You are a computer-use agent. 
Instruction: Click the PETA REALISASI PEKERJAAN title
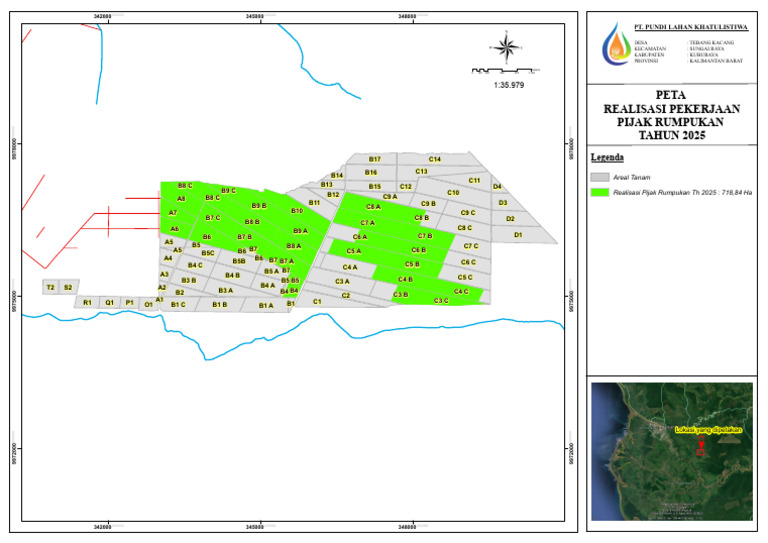[672, 115]
